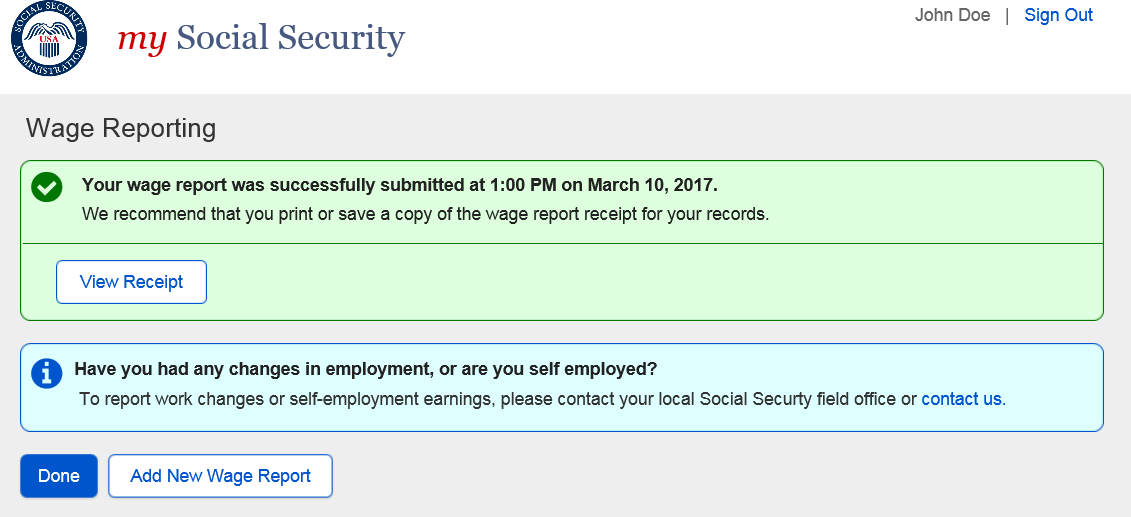This screenshot has width=1131, height=517.
Task: Click the divider between John Doe and Sign Out
Action: click(1007, 15)
